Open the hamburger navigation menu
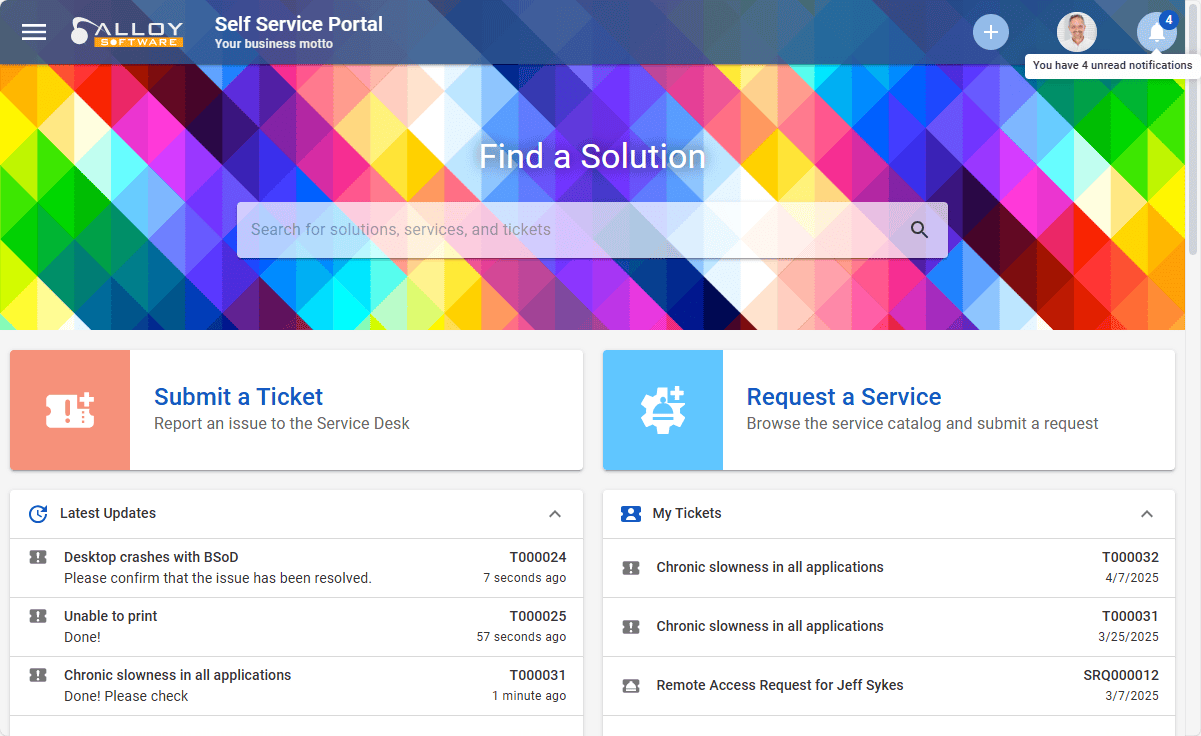Screen dimensions: 1201x736 tap(34, 32)
